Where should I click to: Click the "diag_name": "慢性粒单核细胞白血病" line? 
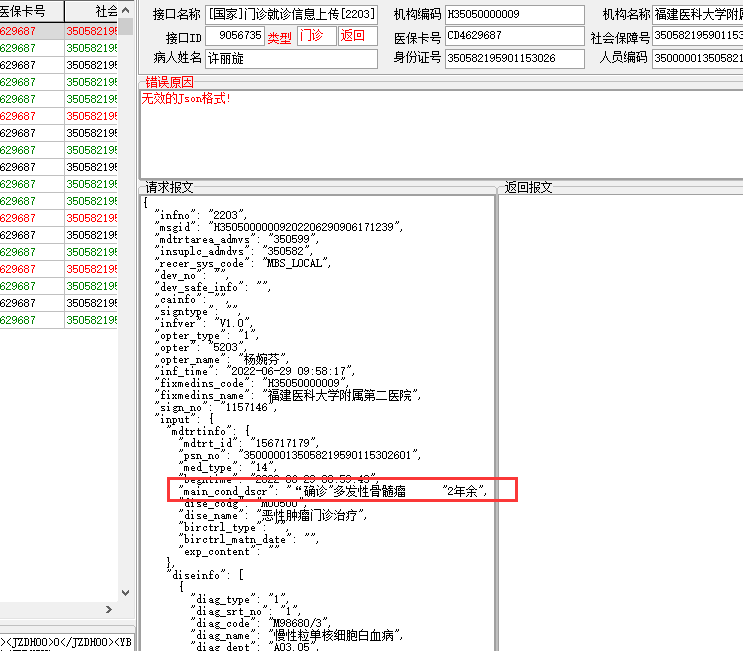(297, 636)
